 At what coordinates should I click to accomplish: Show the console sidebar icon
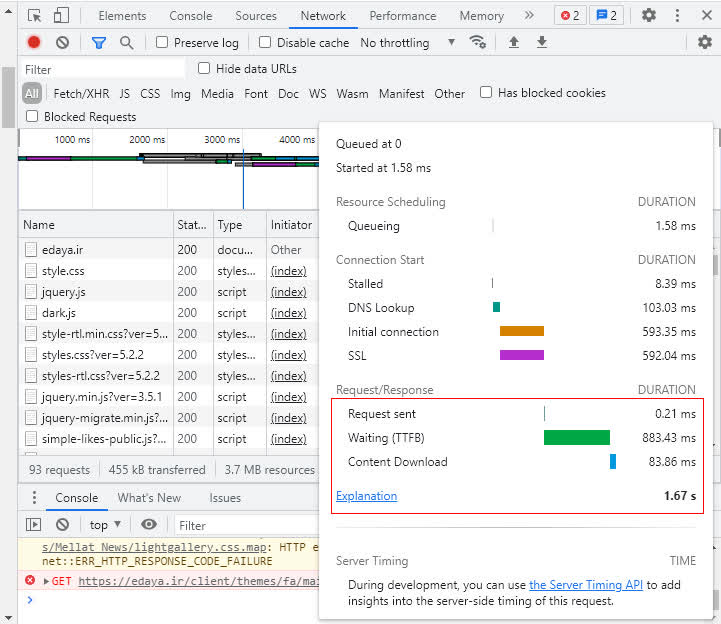[x=33, y=524]
